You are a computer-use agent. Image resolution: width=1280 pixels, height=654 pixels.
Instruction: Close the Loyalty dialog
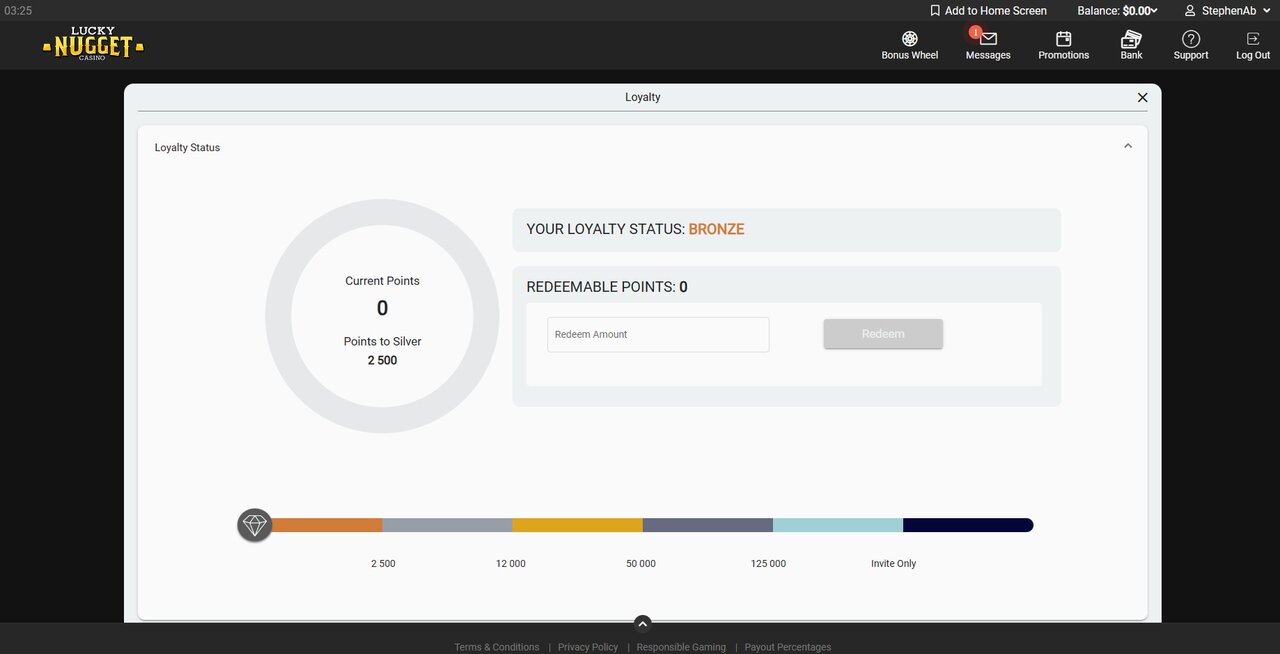click(x=1142, y=98)
